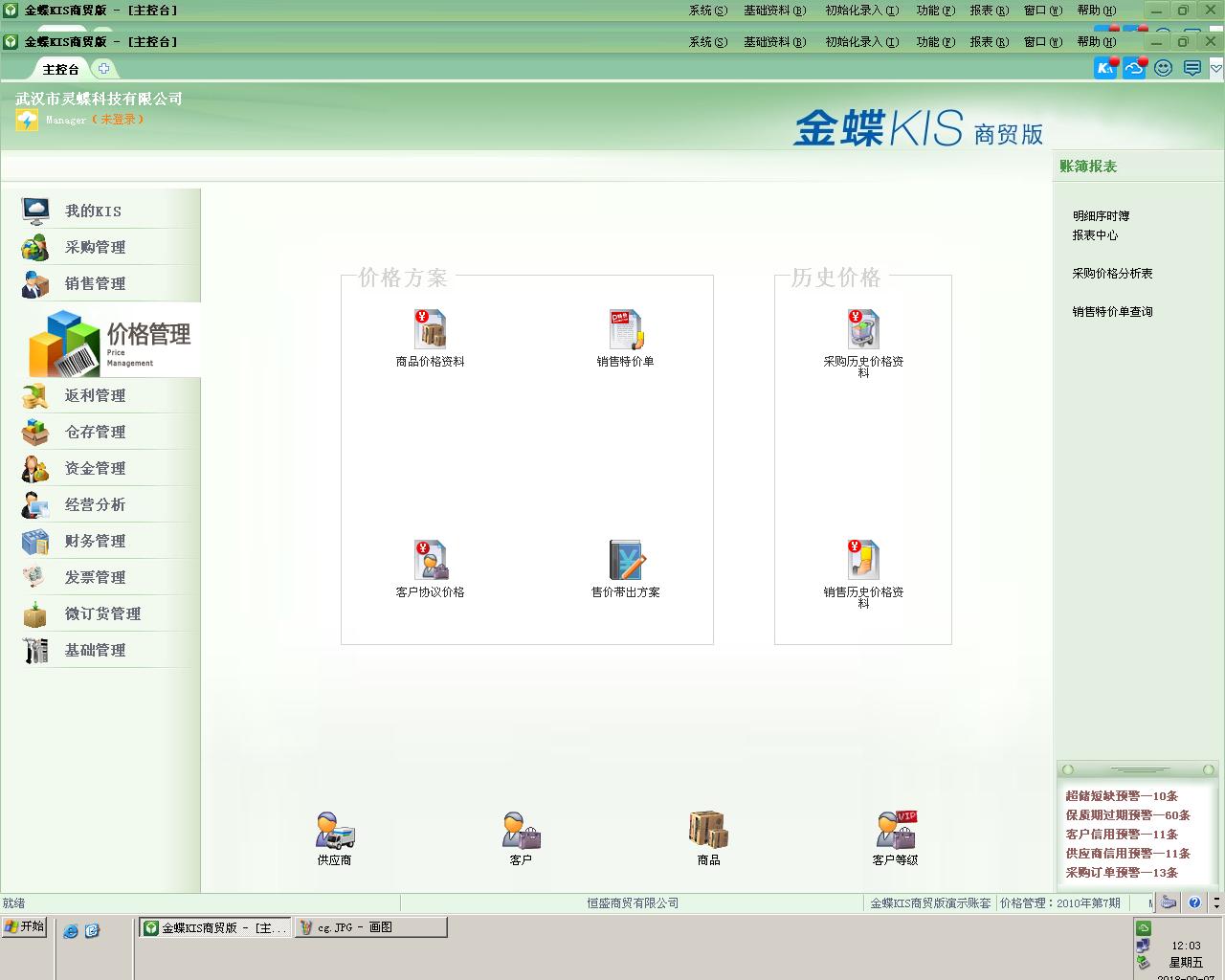Open 功能(F) in the lower menu bar

(935, 42)
